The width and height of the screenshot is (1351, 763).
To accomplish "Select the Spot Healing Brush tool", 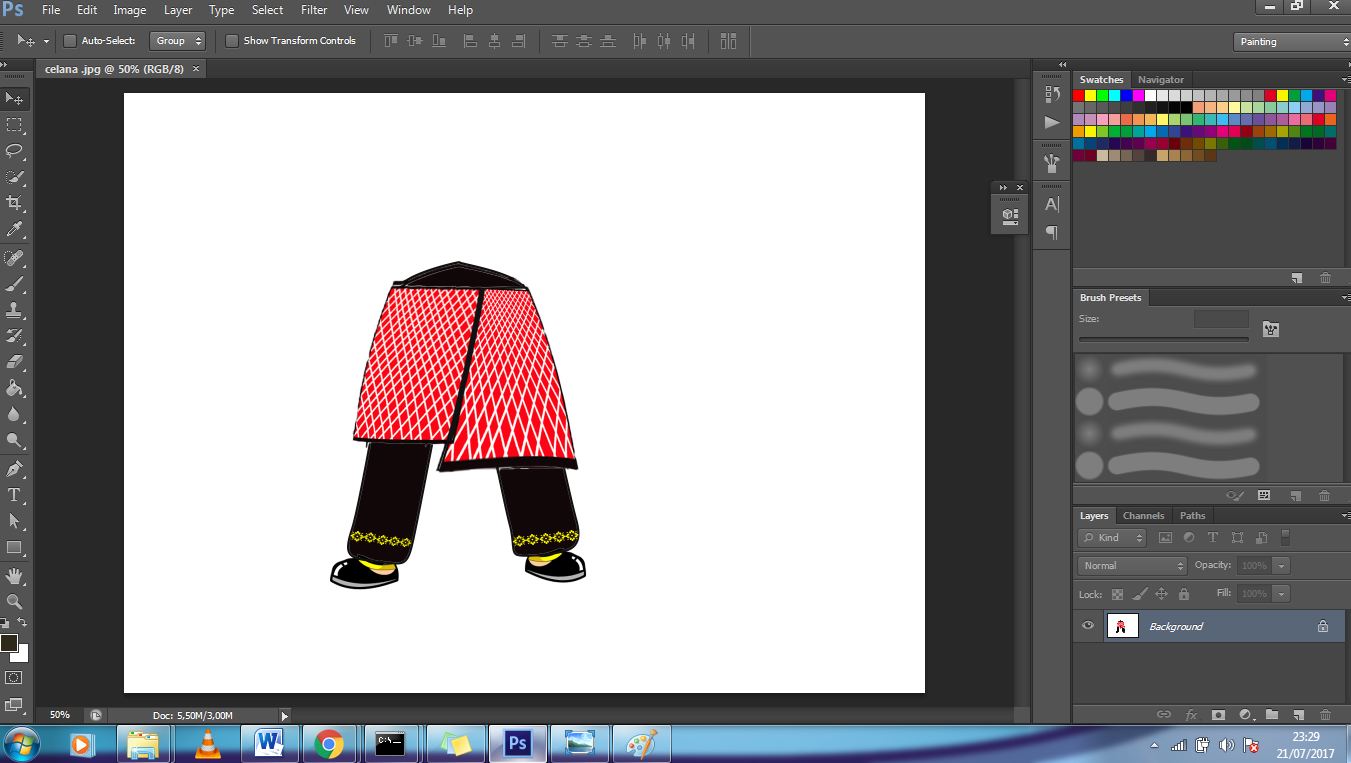I will (x=15, y=258).
